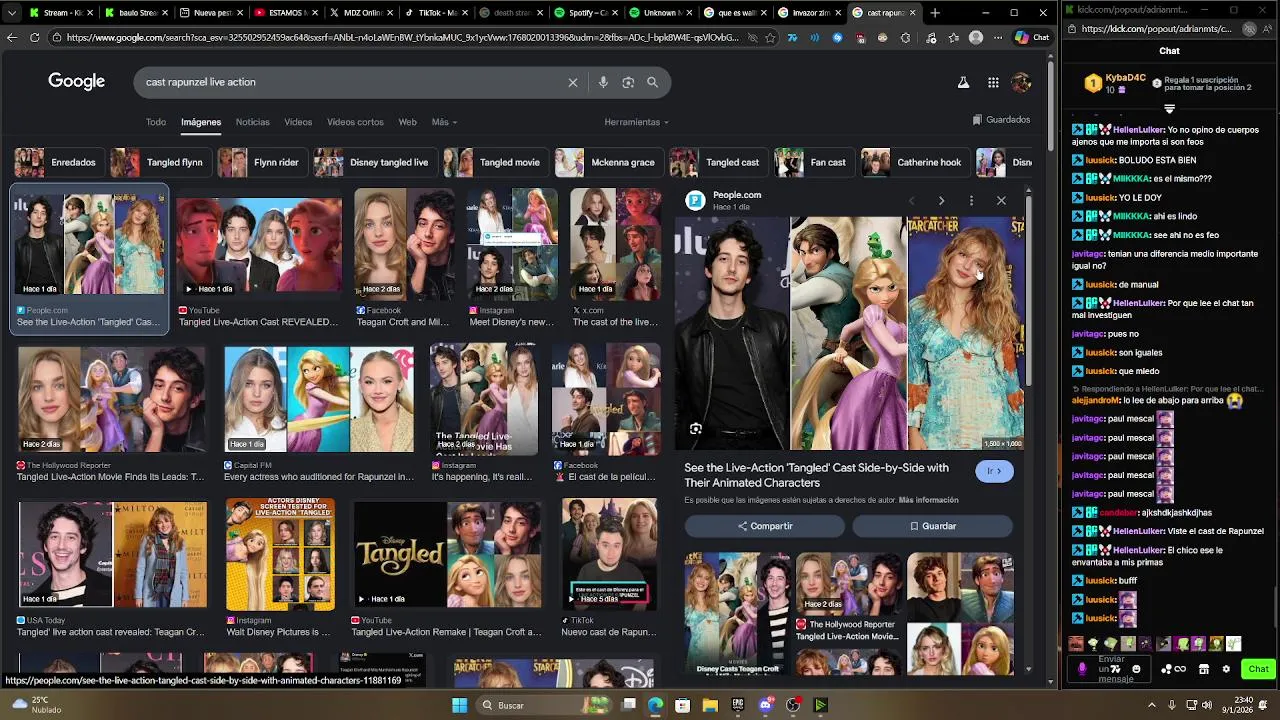This screenshot has width=1280, height=720.
Task: Click the Ir visit-page button
Action: click(994, 471)
